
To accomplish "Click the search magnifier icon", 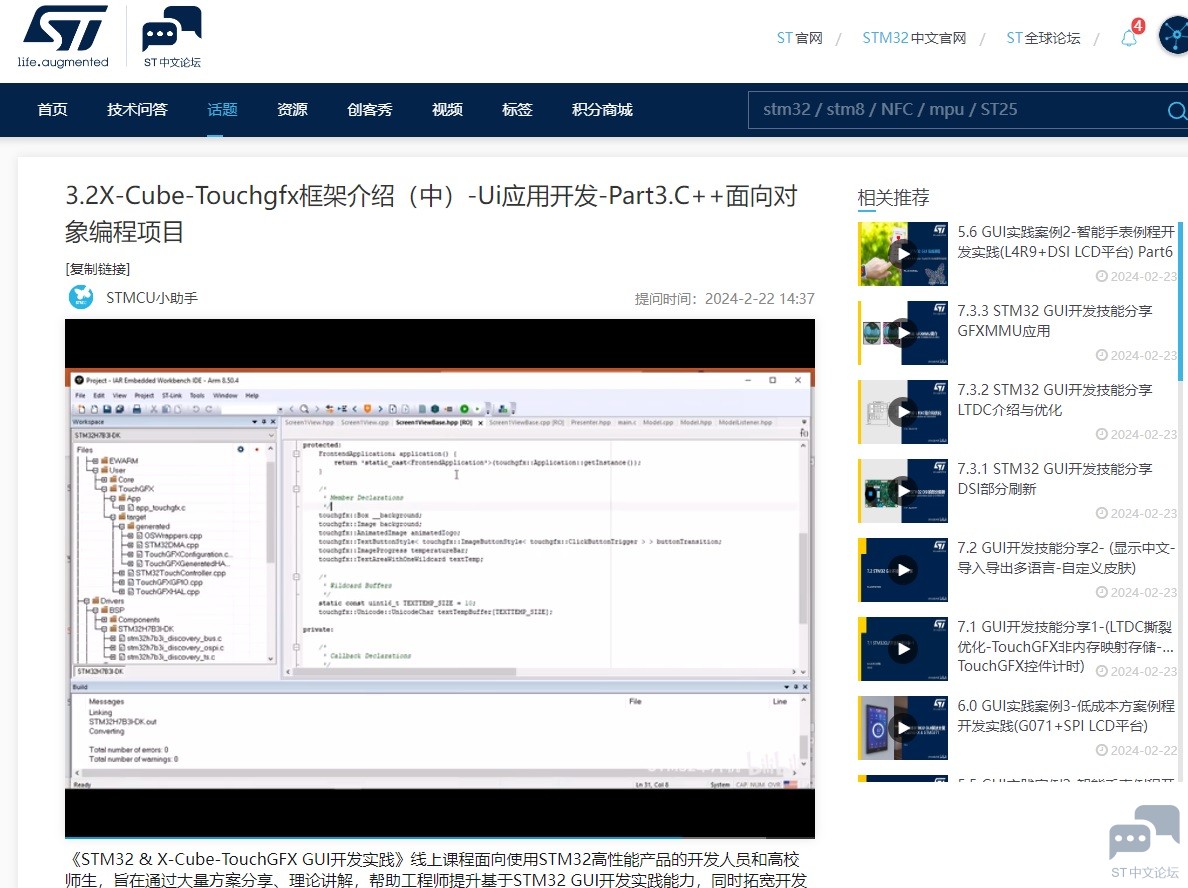I will [1175, 111].
